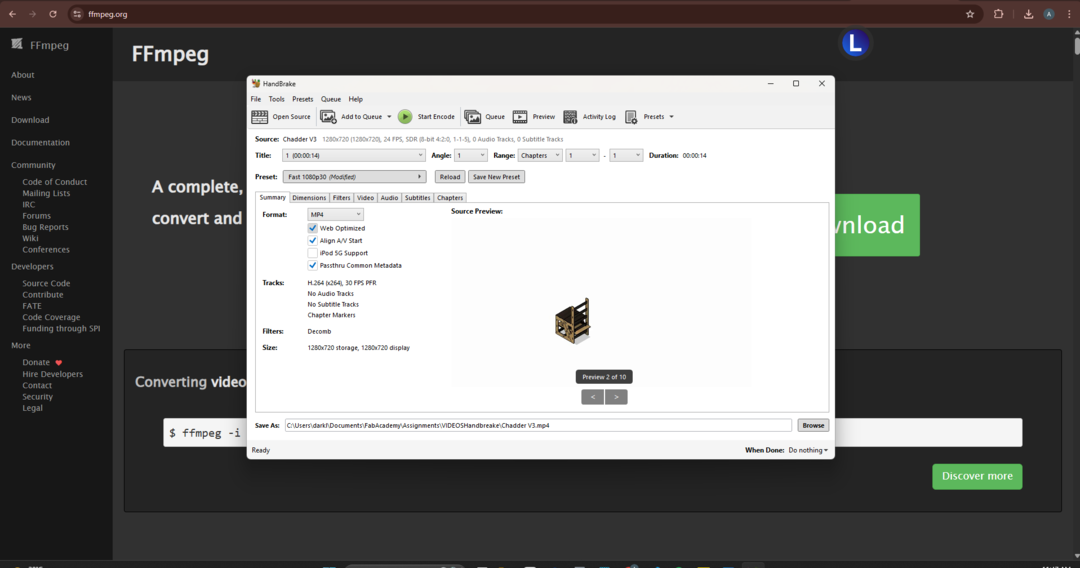Enable iPod 5G Support checkbox

(313, 253)
